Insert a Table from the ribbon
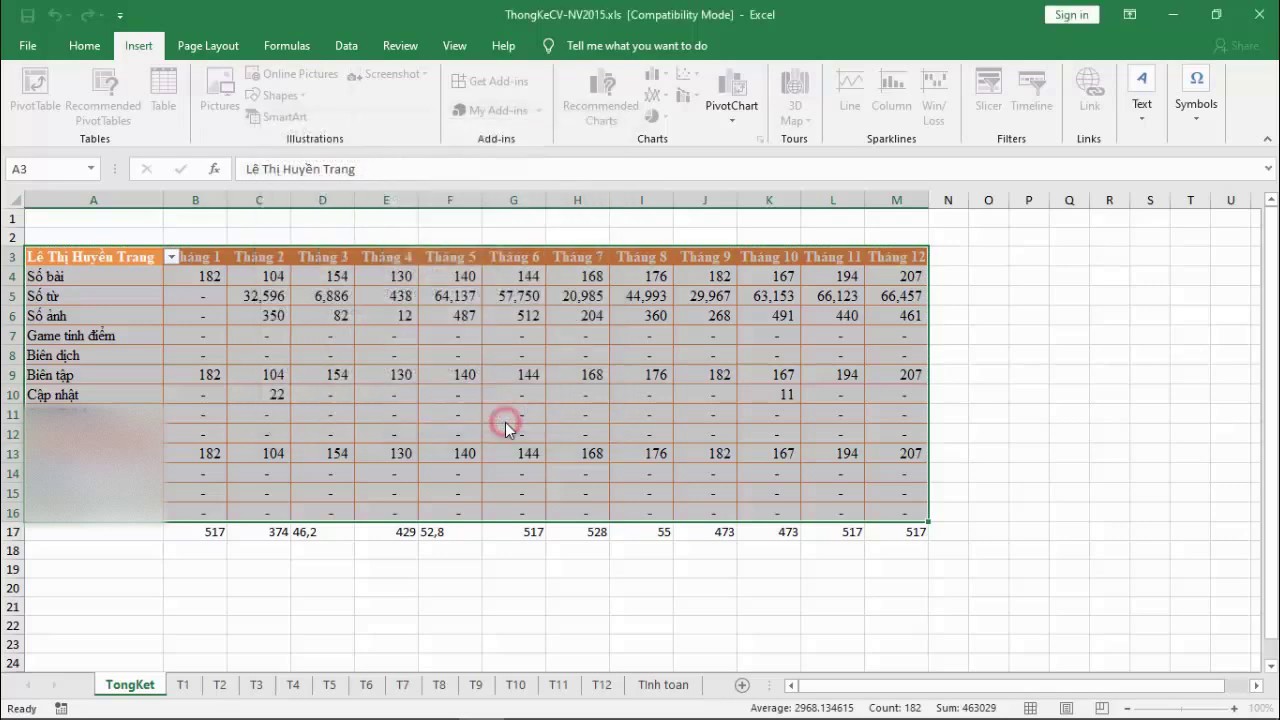 click(x=163, y=92)
